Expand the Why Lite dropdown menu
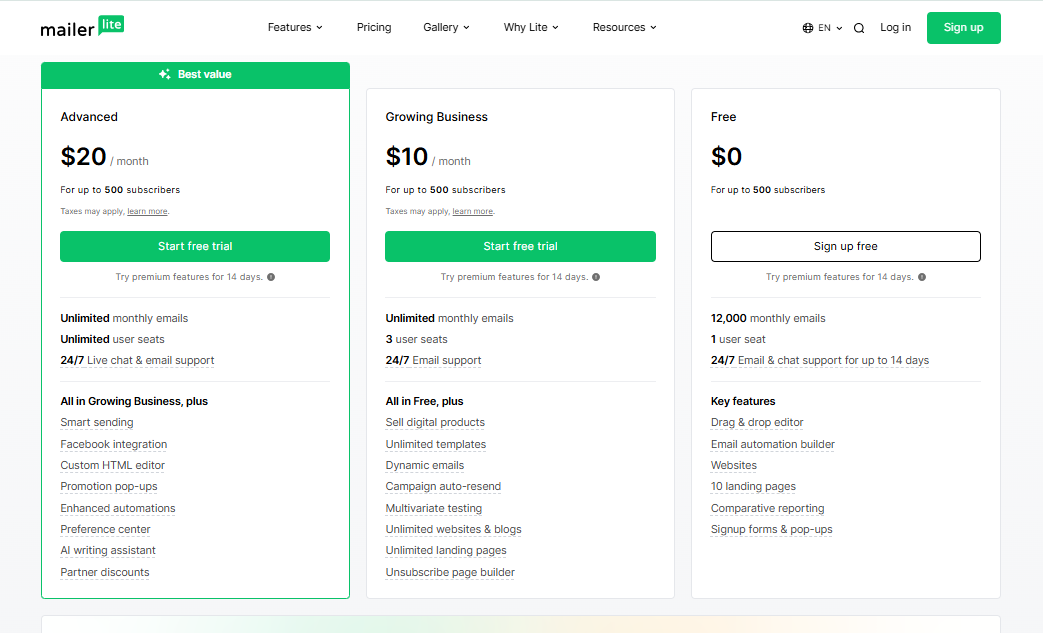The image size is (1043, 633). [531, 27]
